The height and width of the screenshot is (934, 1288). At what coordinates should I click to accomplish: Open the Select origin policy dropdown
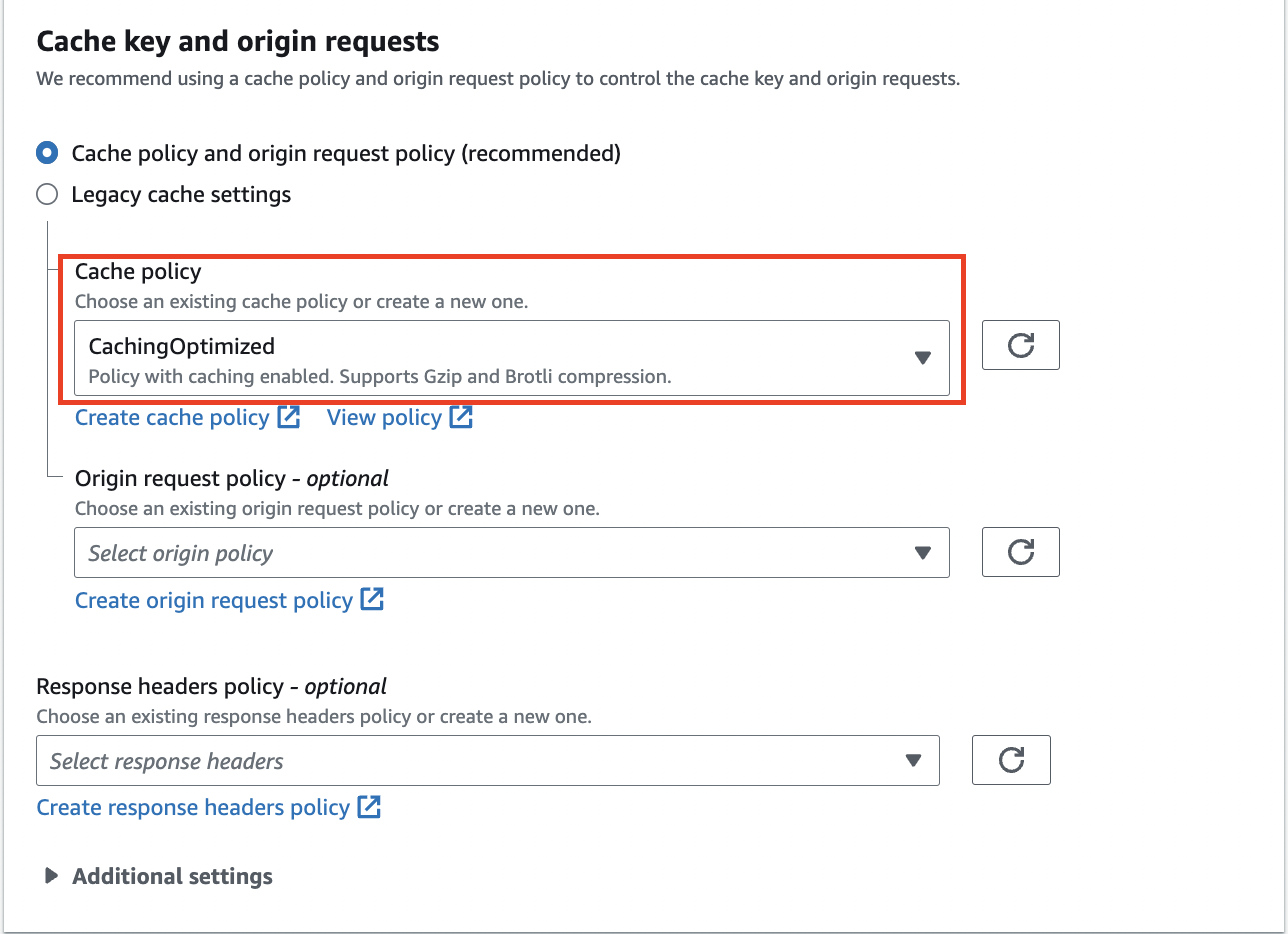[500, 553]
